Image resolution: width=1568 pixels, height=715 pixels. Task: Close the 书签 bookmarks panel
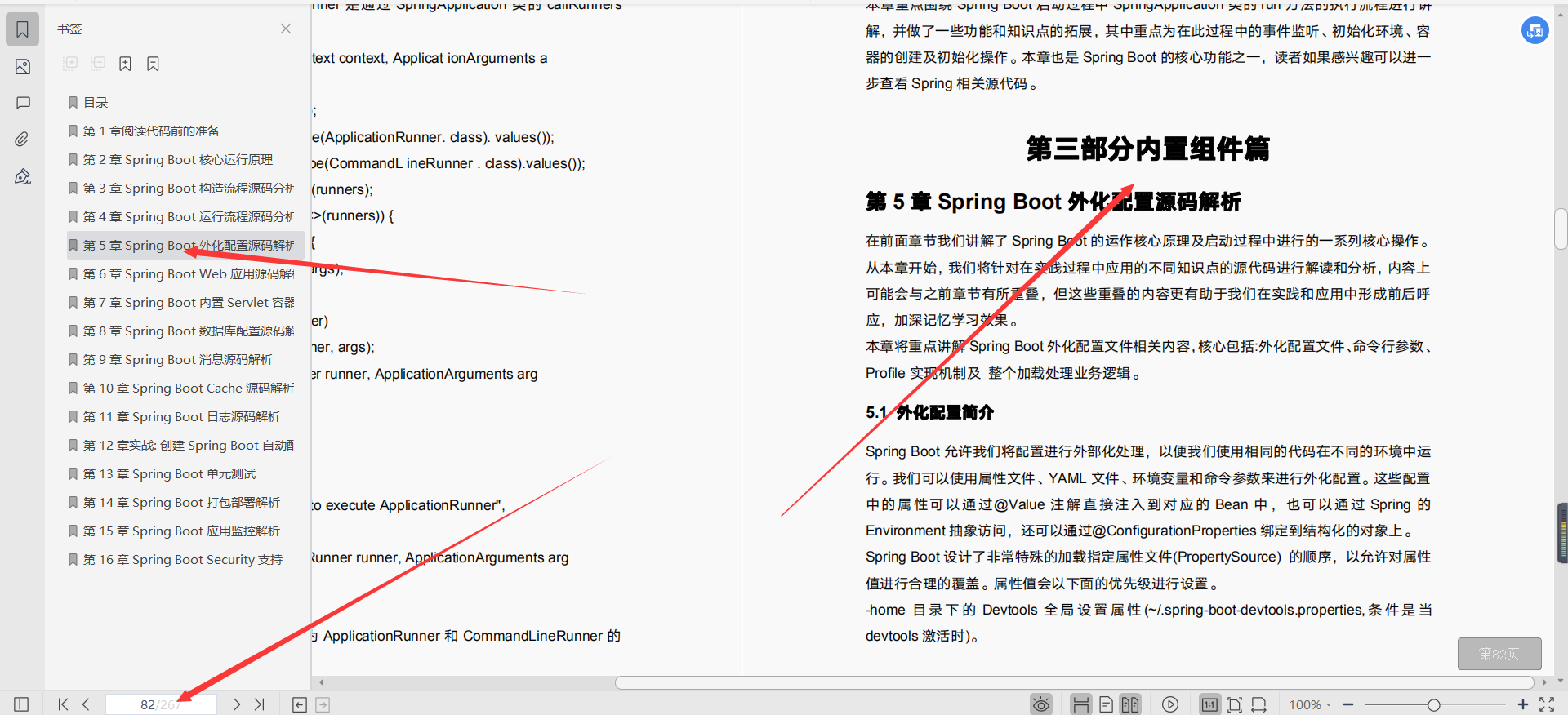click(x=286, y=29)
